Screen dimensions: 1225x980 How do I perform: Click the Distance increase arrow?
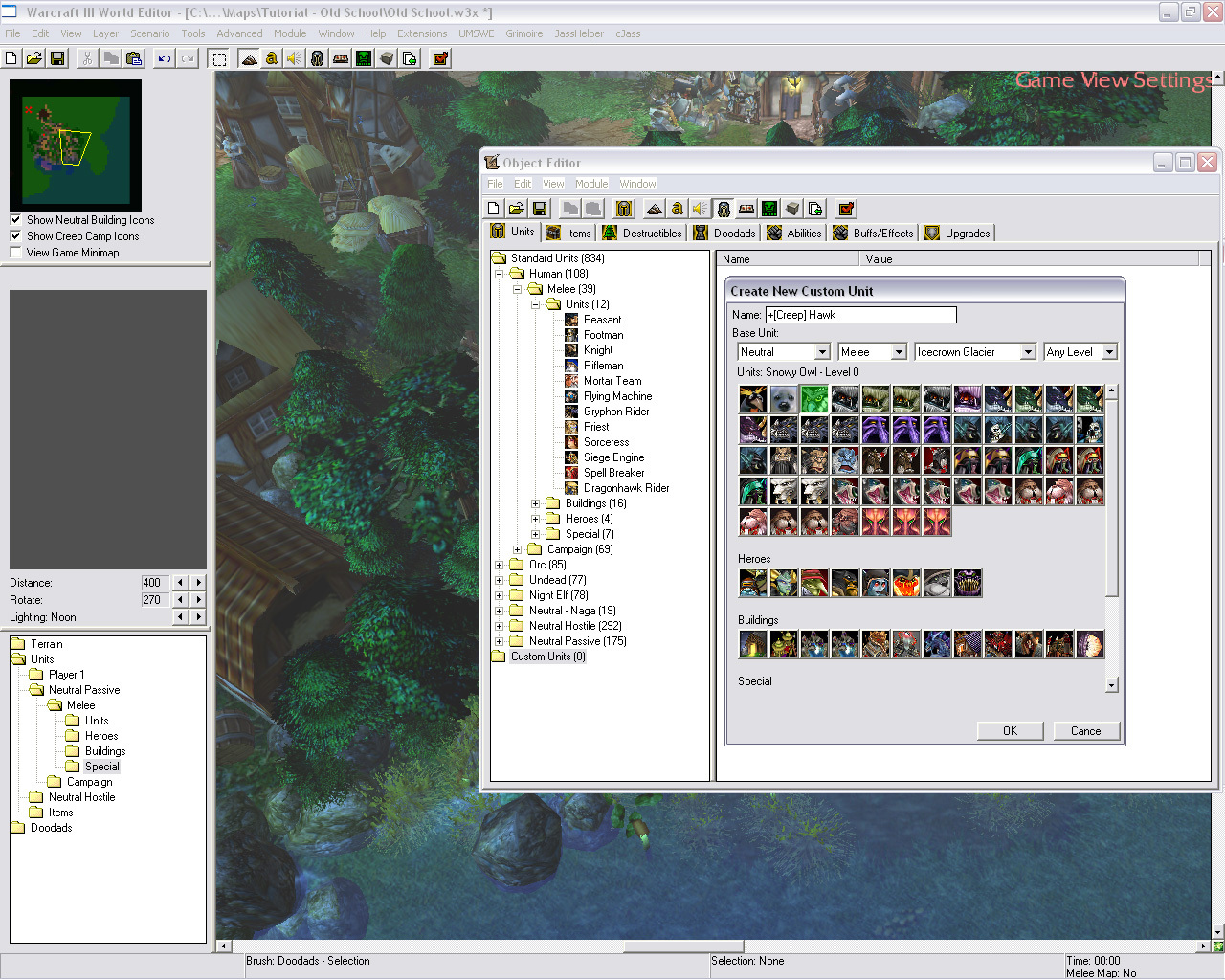(x=199, y=583)
